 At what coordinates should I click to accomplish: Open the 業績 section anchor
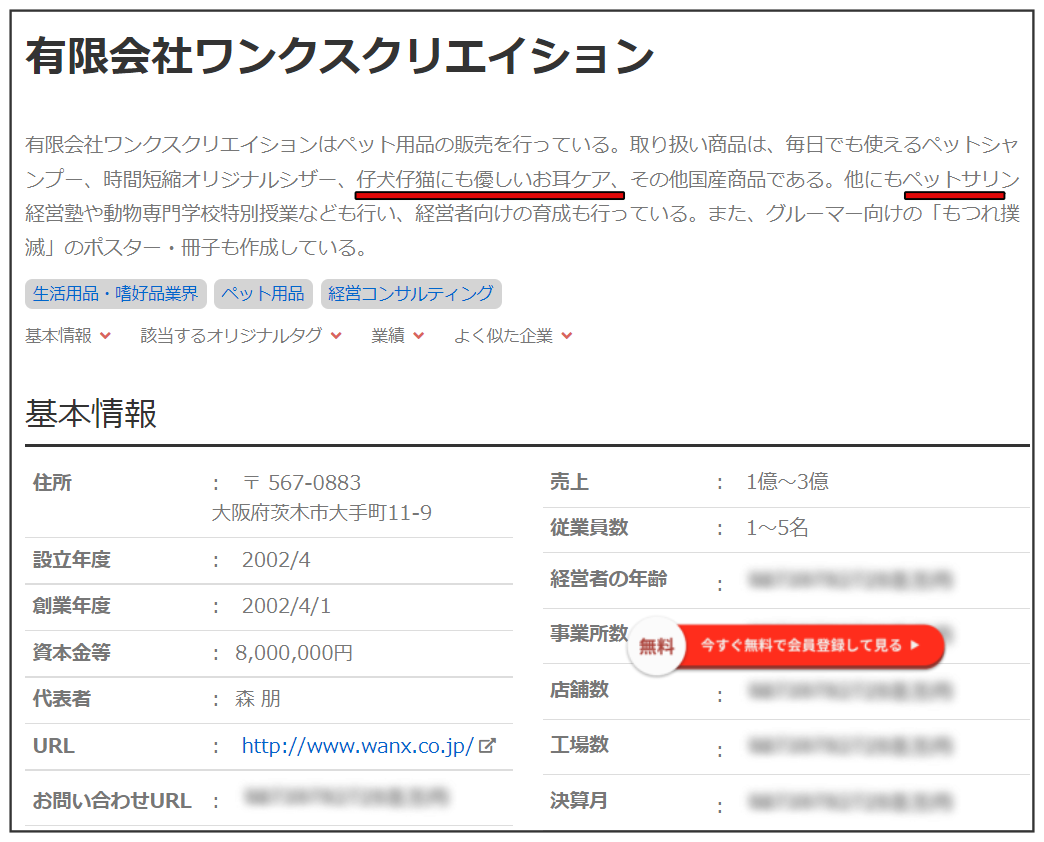[x=397, y=335]
